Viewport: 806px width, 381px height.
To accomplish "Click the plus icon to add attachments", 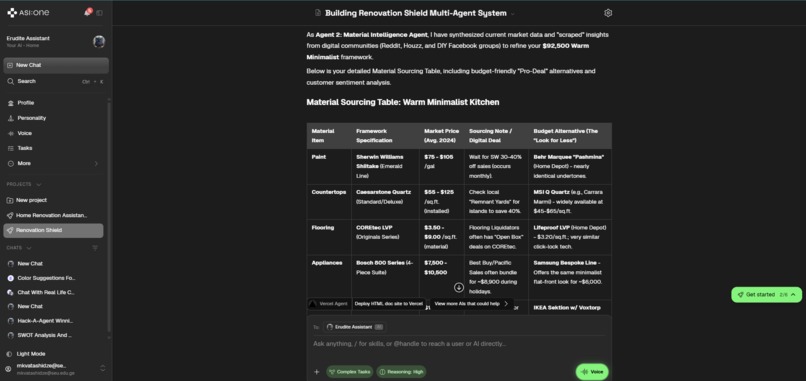I will (x=317, y=372).
